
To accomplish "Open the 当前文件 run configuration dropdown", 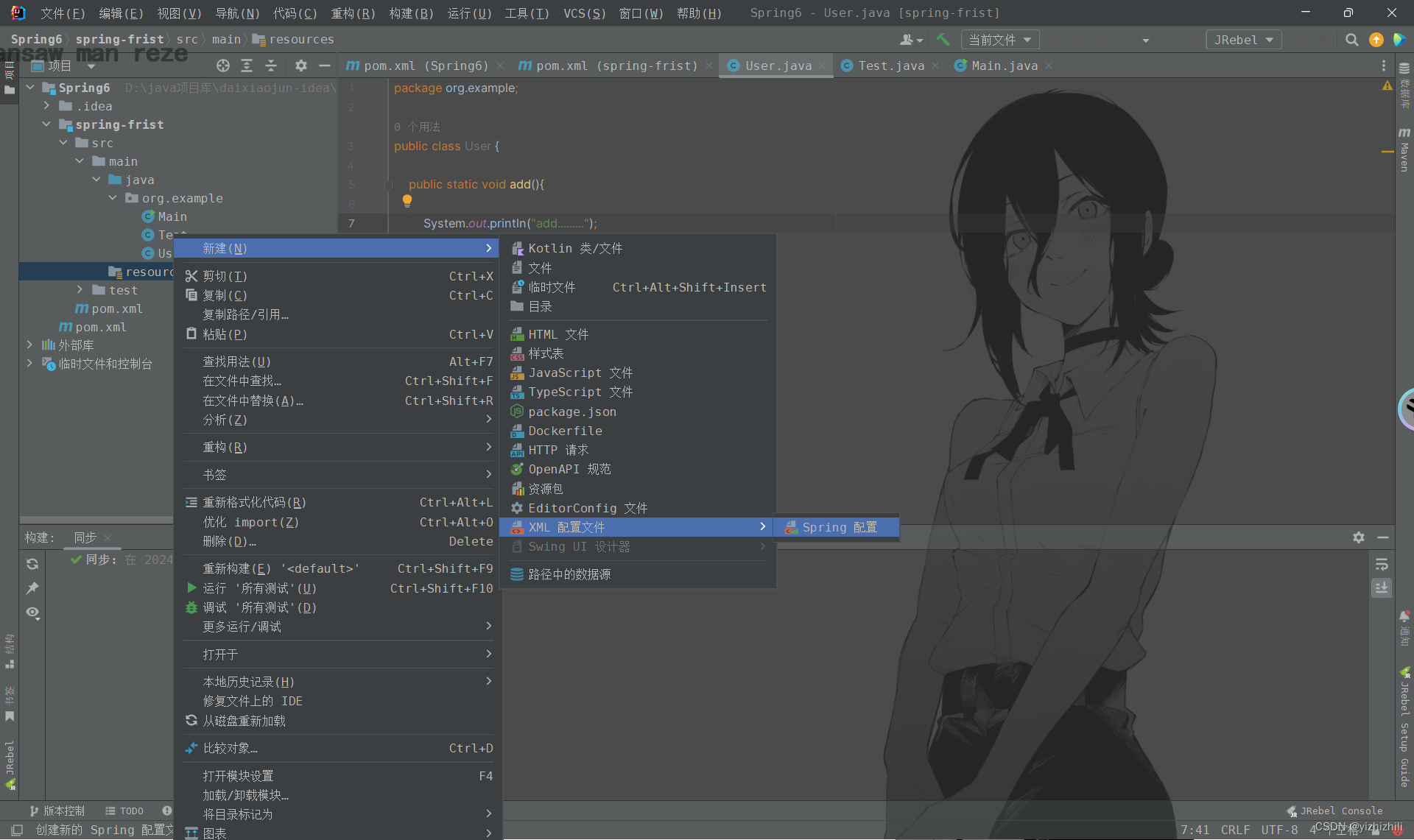I will point(1000,40).
